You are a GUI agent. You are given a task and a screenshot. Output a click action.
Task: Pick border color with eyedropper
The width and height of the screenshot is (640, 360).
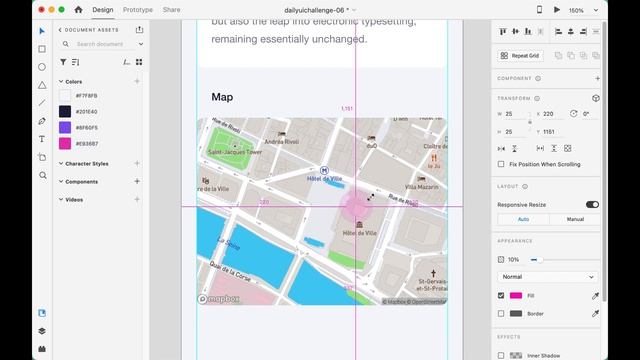tap(595, 313)
